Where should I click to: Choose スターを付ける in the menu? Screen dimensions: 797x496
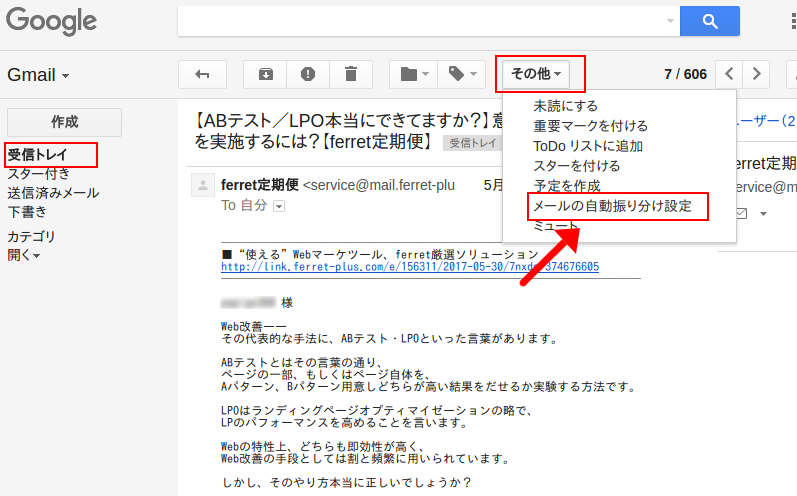coord(576,166)
